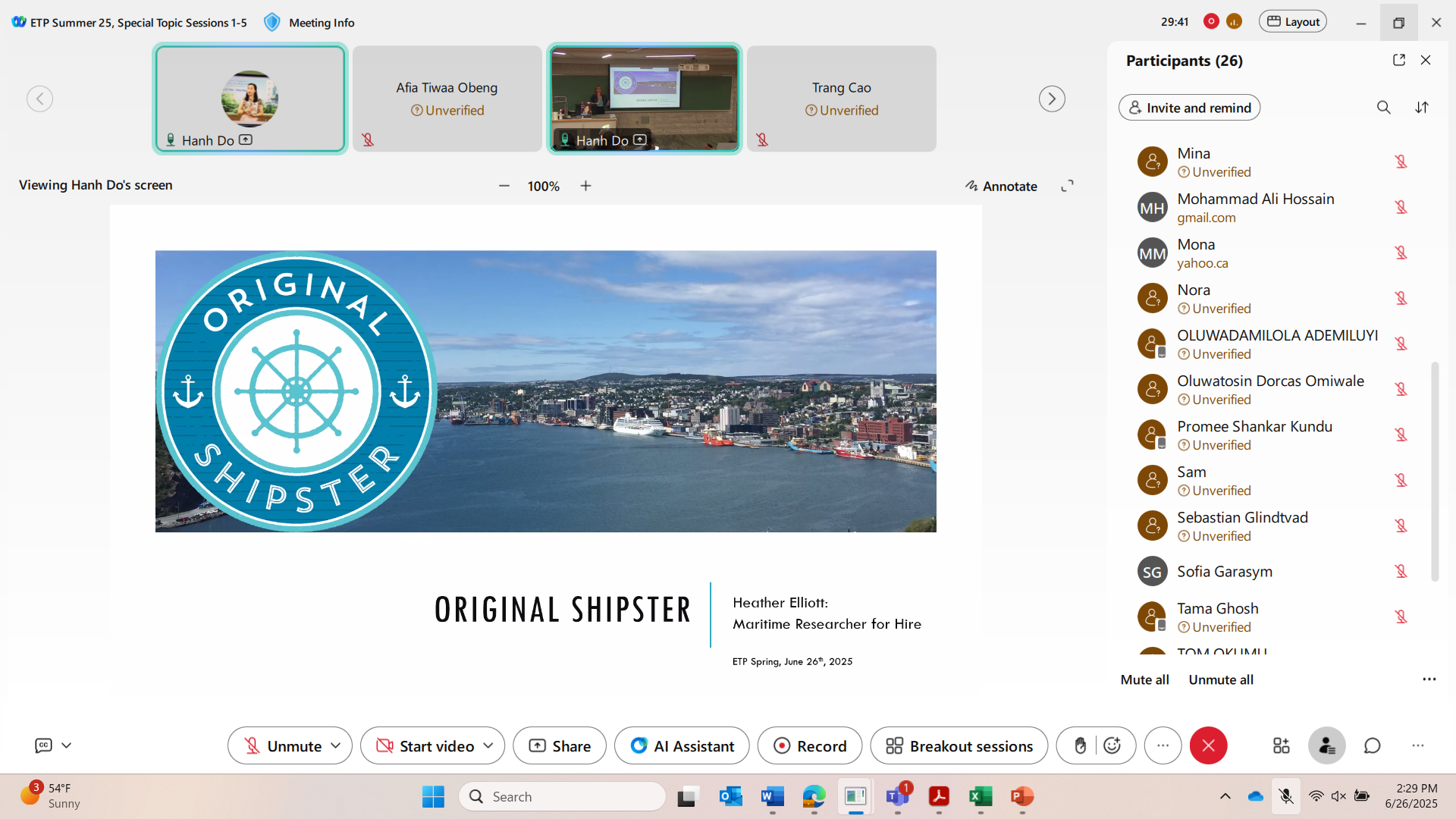
Task: Click the Share button
Action: tap(560, 745)
